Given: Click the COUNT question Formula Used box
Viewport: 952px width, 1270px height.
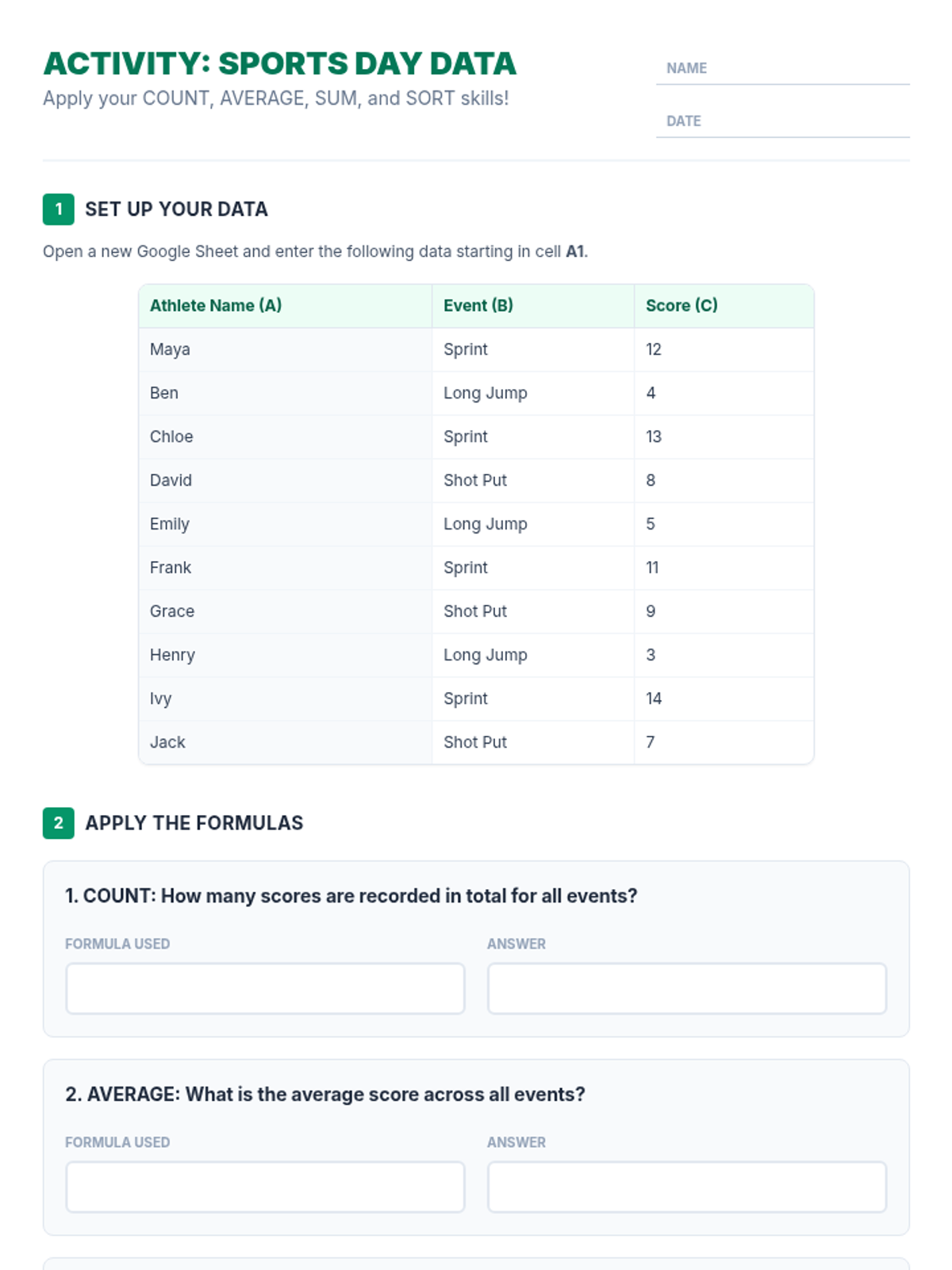Looking at the screenshot, I should pyautogui.click(x=265, y=988).
